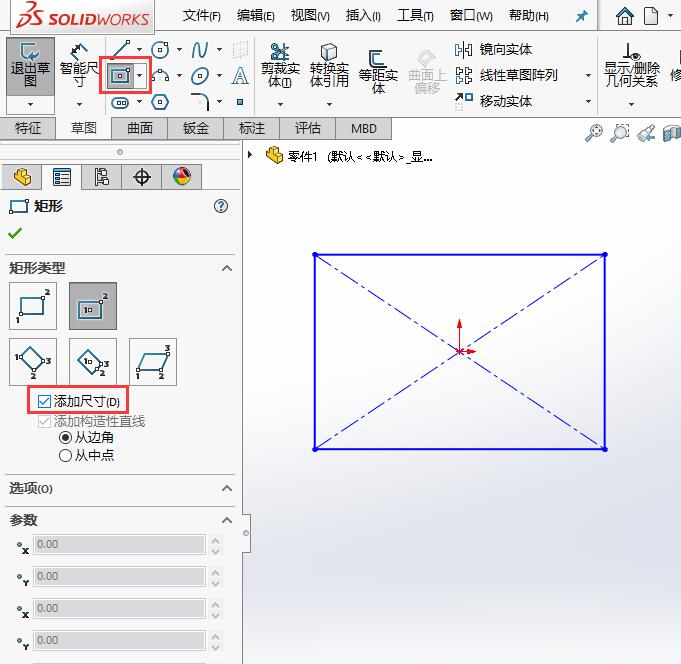
Task: Click the Home icon in title bar
Action: tap(625, 17)
